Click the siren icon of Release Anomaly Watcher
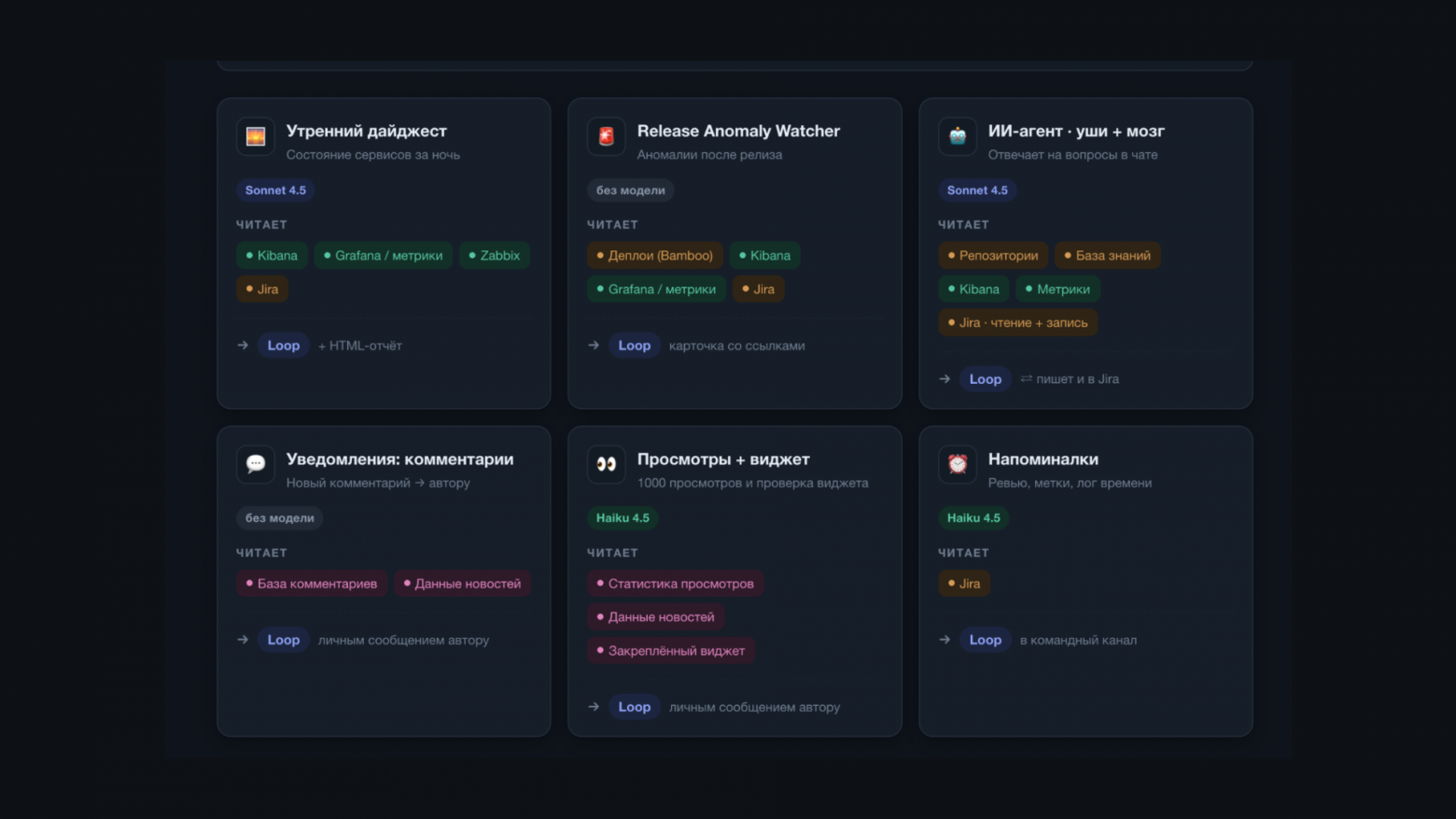1456x819 pixels. [607, 136]
